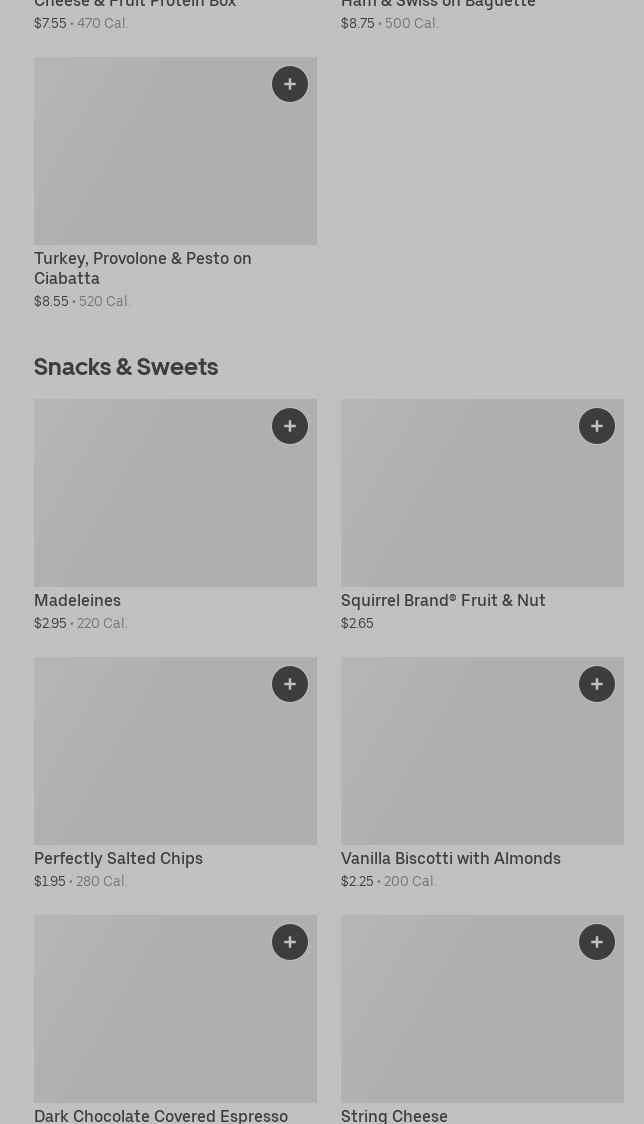The height and width of the screenshot is (1124, 644).
Task: Add Dark Chocolate Covered Espresso item
Action: [x=290, y=942]
